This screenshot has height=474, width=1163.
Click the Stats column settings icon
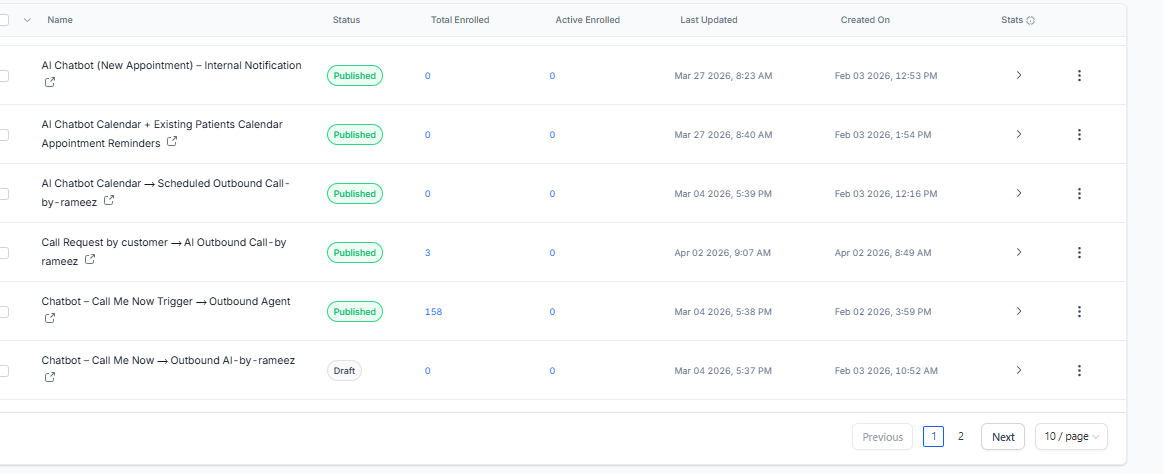tap(1030, 21)
